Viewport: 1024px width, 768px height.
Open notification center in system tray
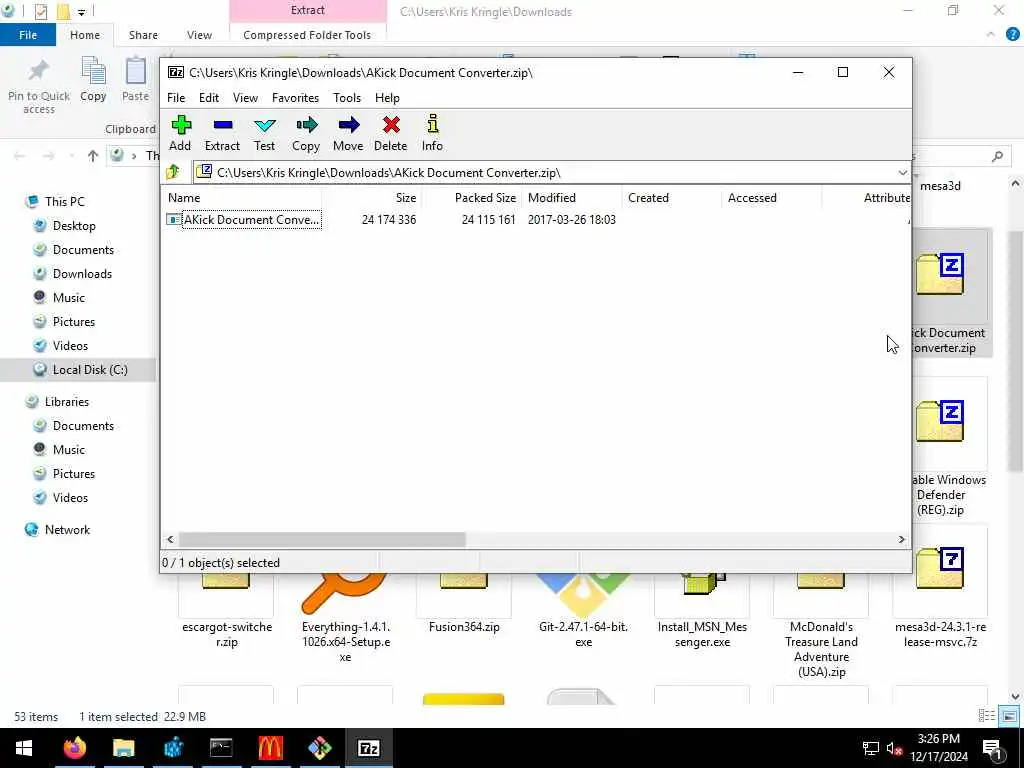tap(992, 749)
